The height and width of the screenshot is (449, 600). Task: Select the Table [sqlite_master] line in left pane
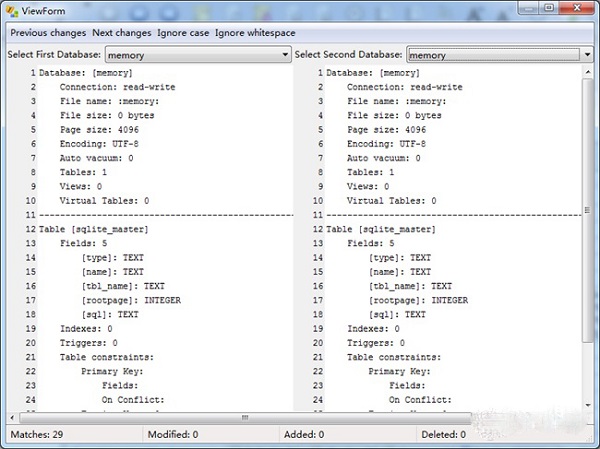coord(92,229)
